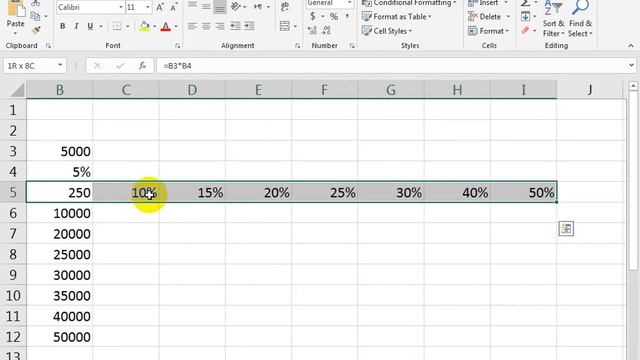This screenshot has height=360, width=640.
Task: Open the Borders dropdown arrow
Action: click(x=128, y=27)
